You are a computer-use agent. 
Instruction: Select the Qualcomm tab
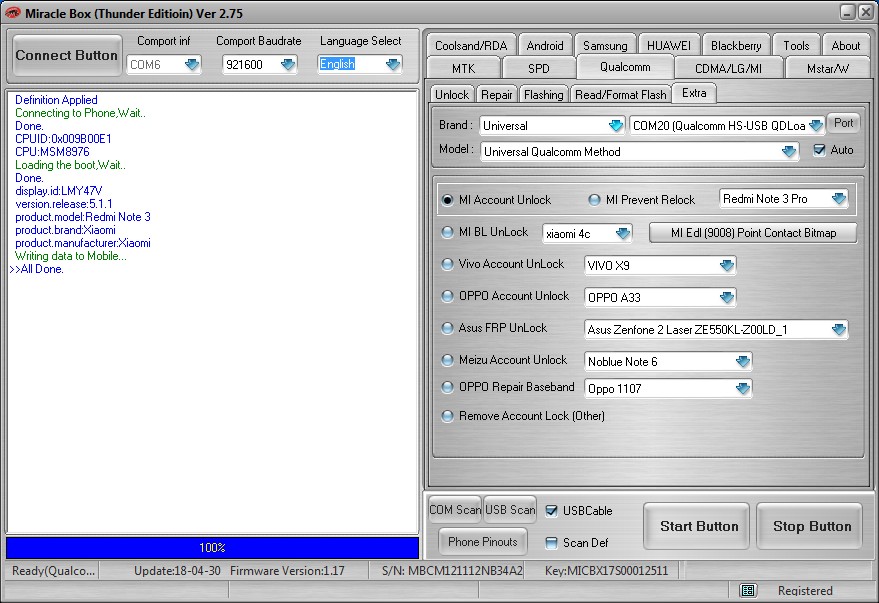(625, 67)
